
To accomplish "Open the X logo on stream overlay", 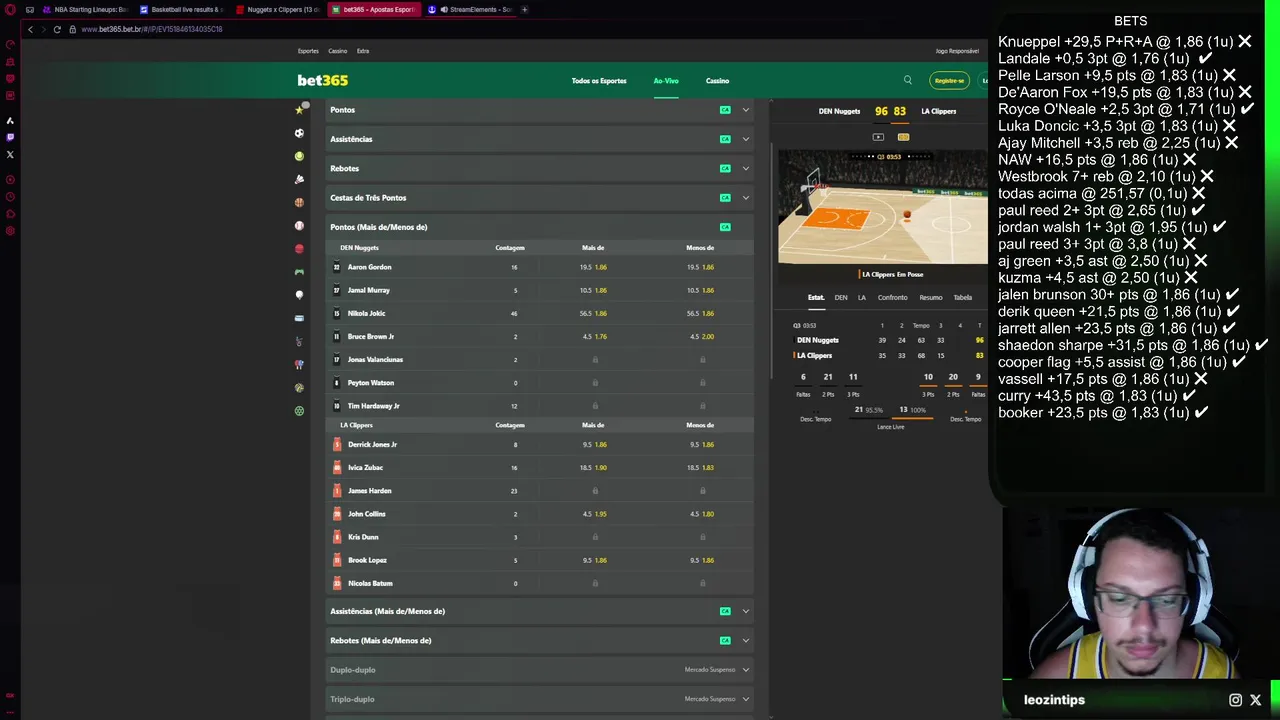I will 1256,700.
